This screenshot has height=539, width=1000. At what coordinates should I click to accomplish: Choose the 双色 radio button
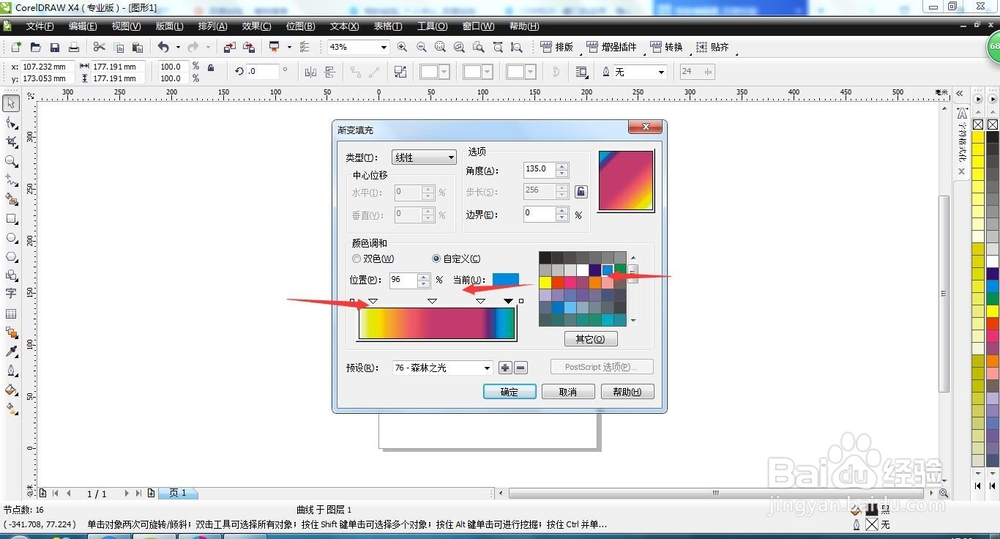pyautogui.click(x=357, y=259)
